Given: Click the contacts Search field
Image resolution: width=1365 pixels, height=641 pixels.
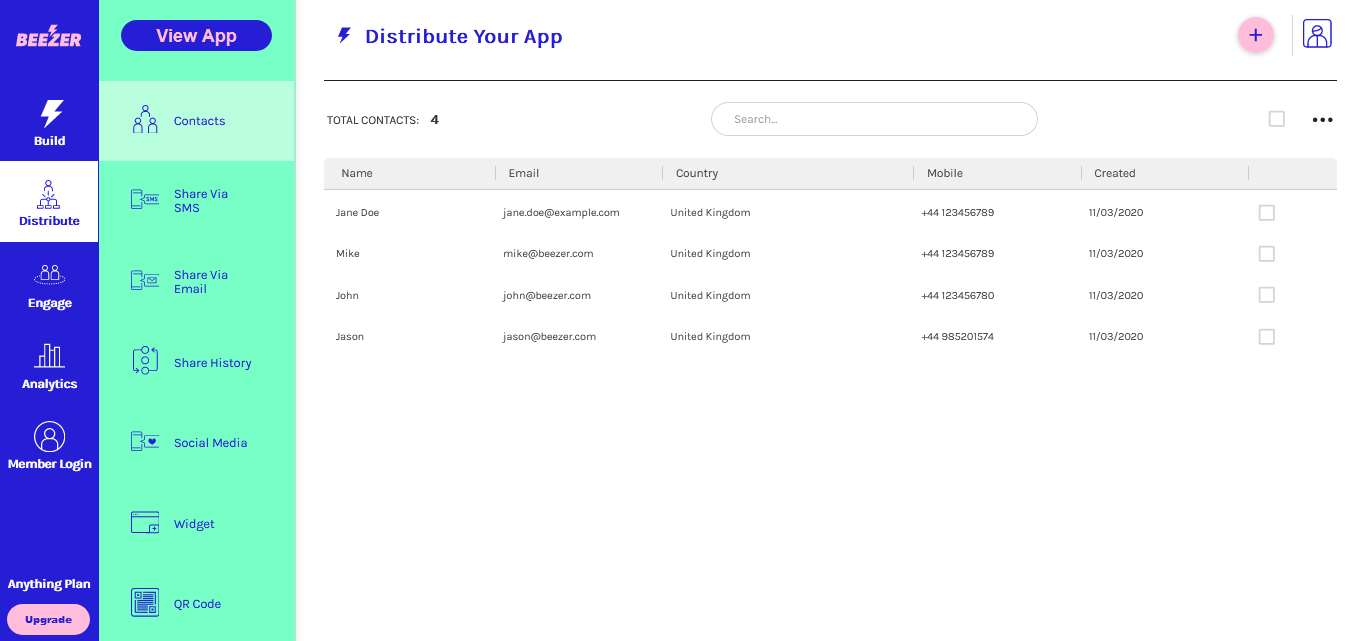Looking at the screenshot, I should point(873,119).
